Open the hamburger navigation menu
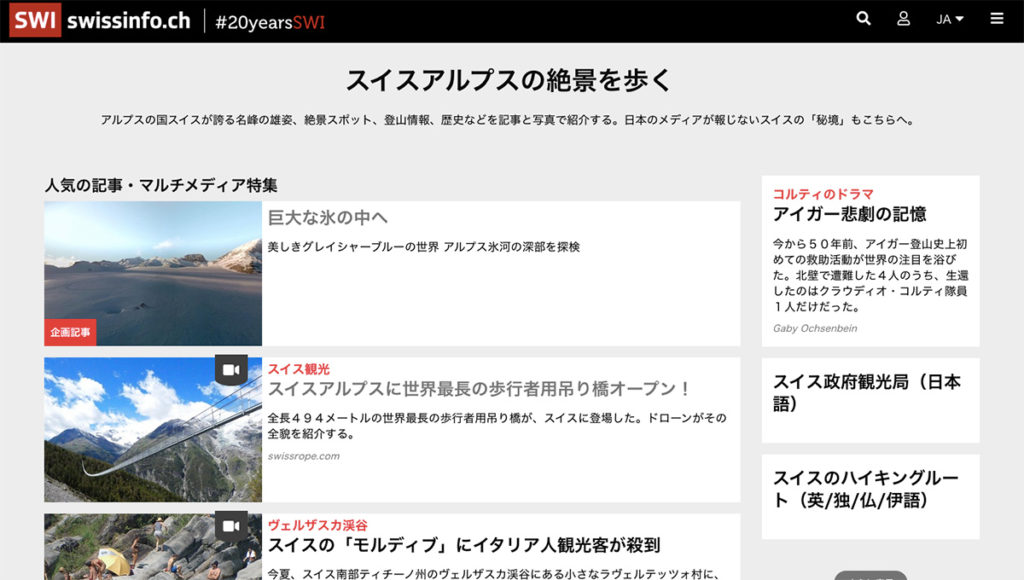Image resolution: width=1024 pixels, height=580 pixels. pos(997,18)
